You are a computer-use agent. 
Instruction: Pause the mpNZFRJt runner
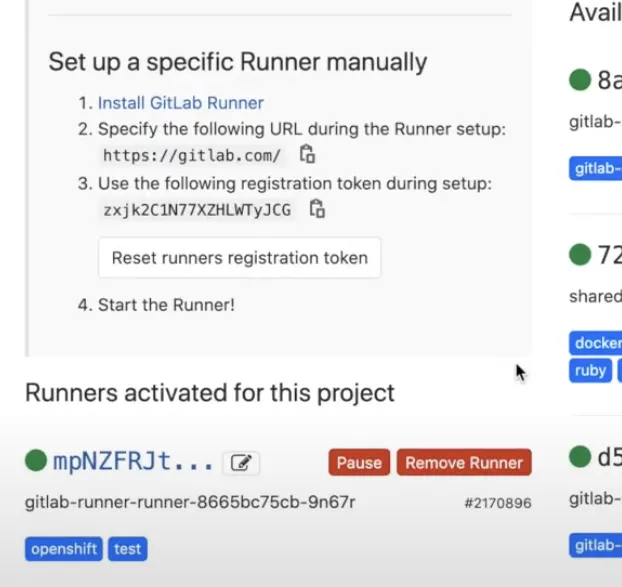pyautogui.click(x=358, y=463)
